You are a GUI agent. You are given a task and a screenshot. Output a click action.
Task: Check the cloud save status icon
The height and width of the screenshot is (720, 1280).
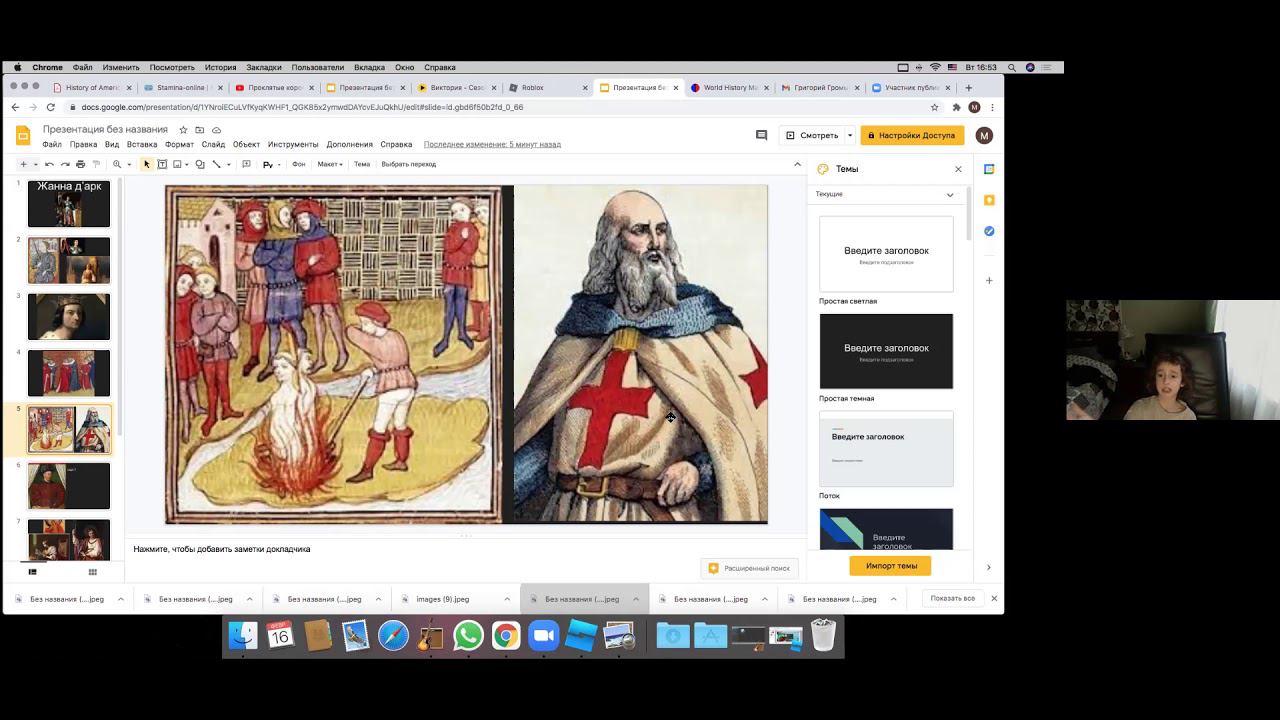tap(216, 130)
